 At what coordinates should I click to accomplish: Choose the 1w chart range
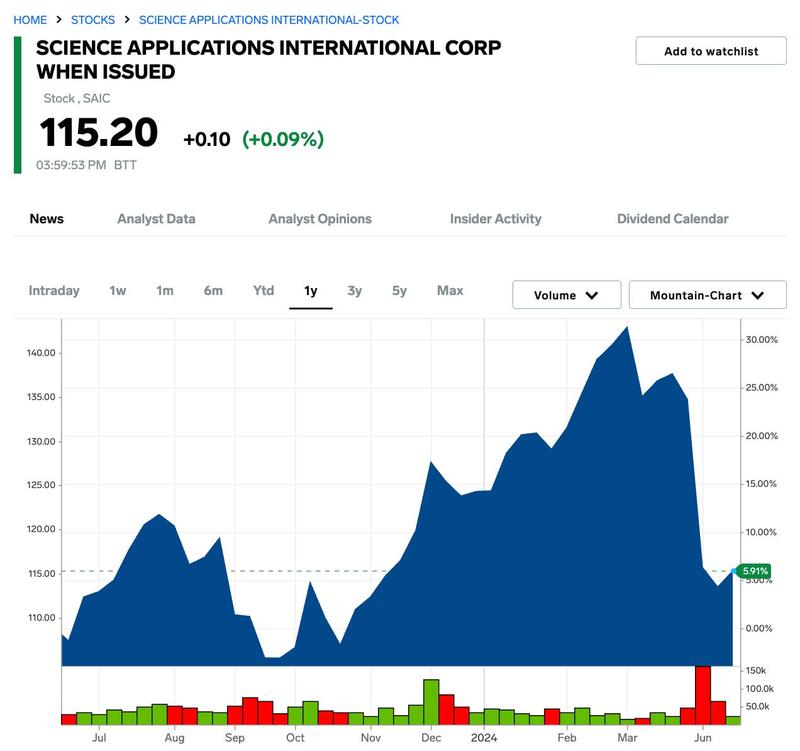point(117,290)
